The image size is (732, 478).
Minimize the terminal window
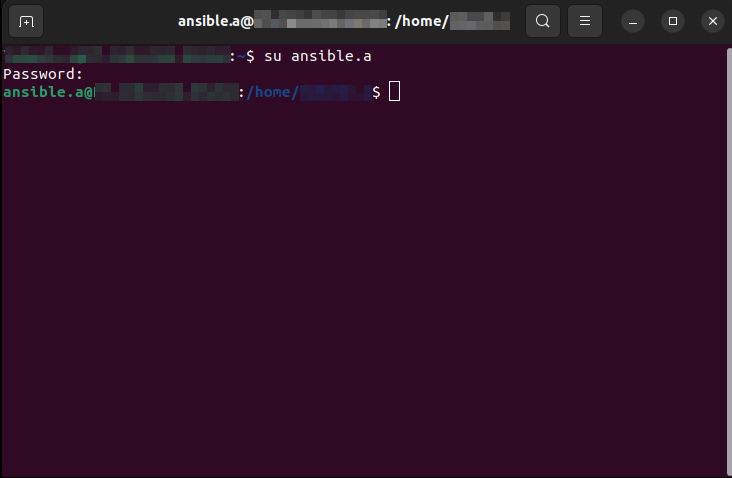633,21
